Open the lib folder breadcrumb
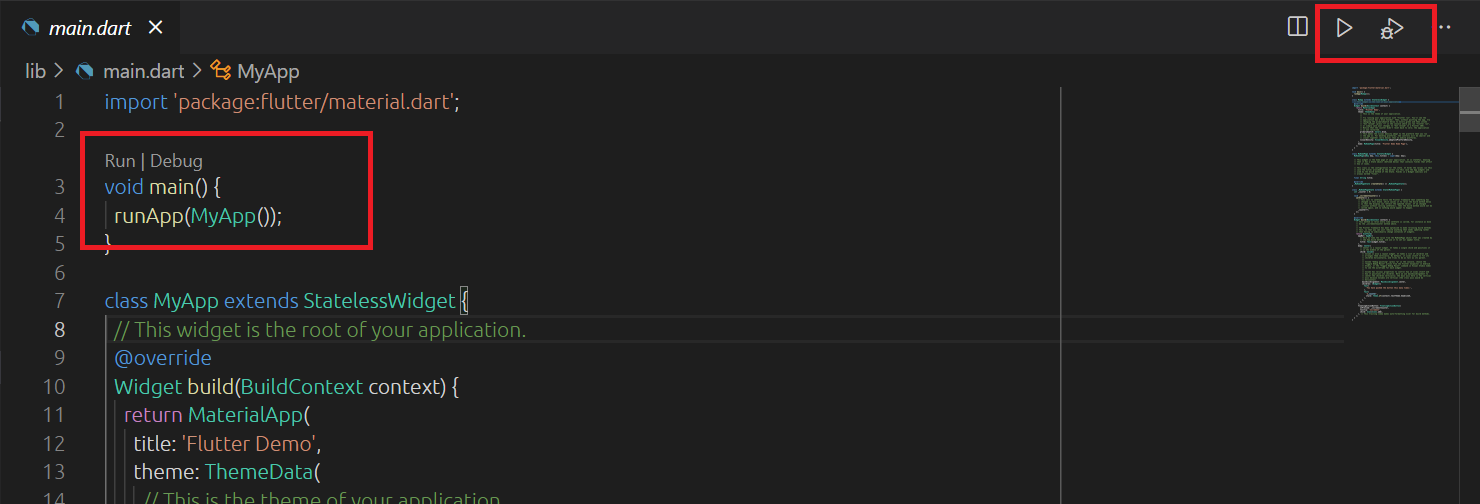The width and height of the screenshot is (1480, 504). pos(35,71)
